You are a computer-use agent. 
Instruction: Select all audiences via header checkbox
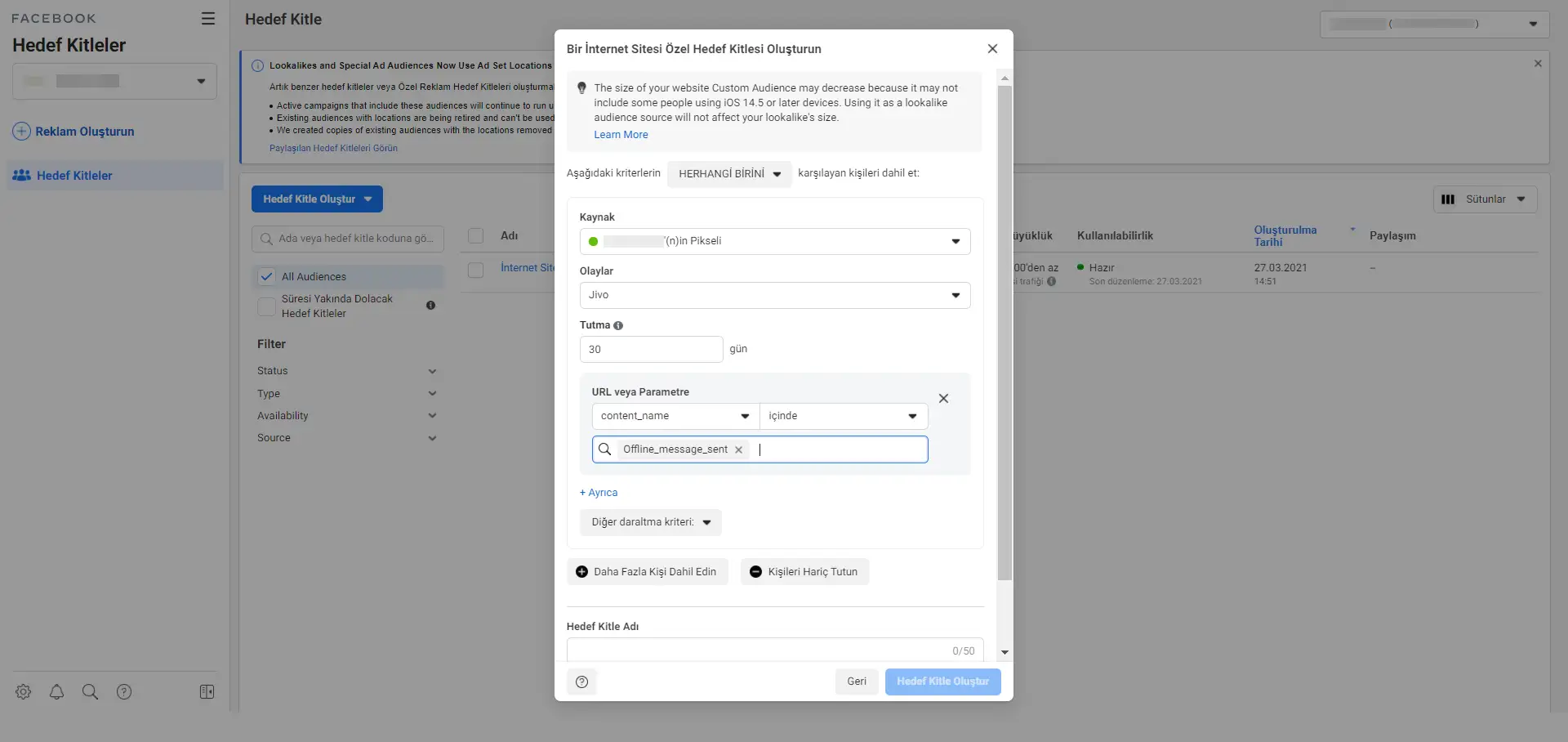(x=476, y=236)
